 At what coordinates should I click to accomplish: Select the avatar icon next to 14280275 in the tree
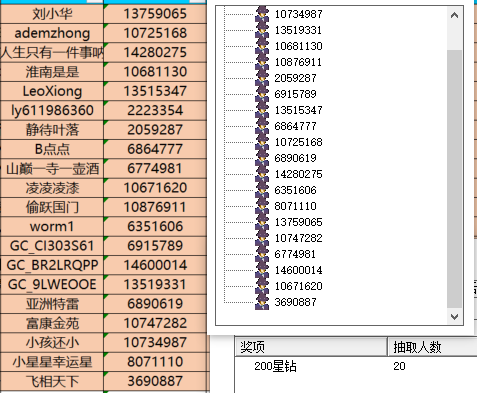pyautogui.click(x=262, y=174)
